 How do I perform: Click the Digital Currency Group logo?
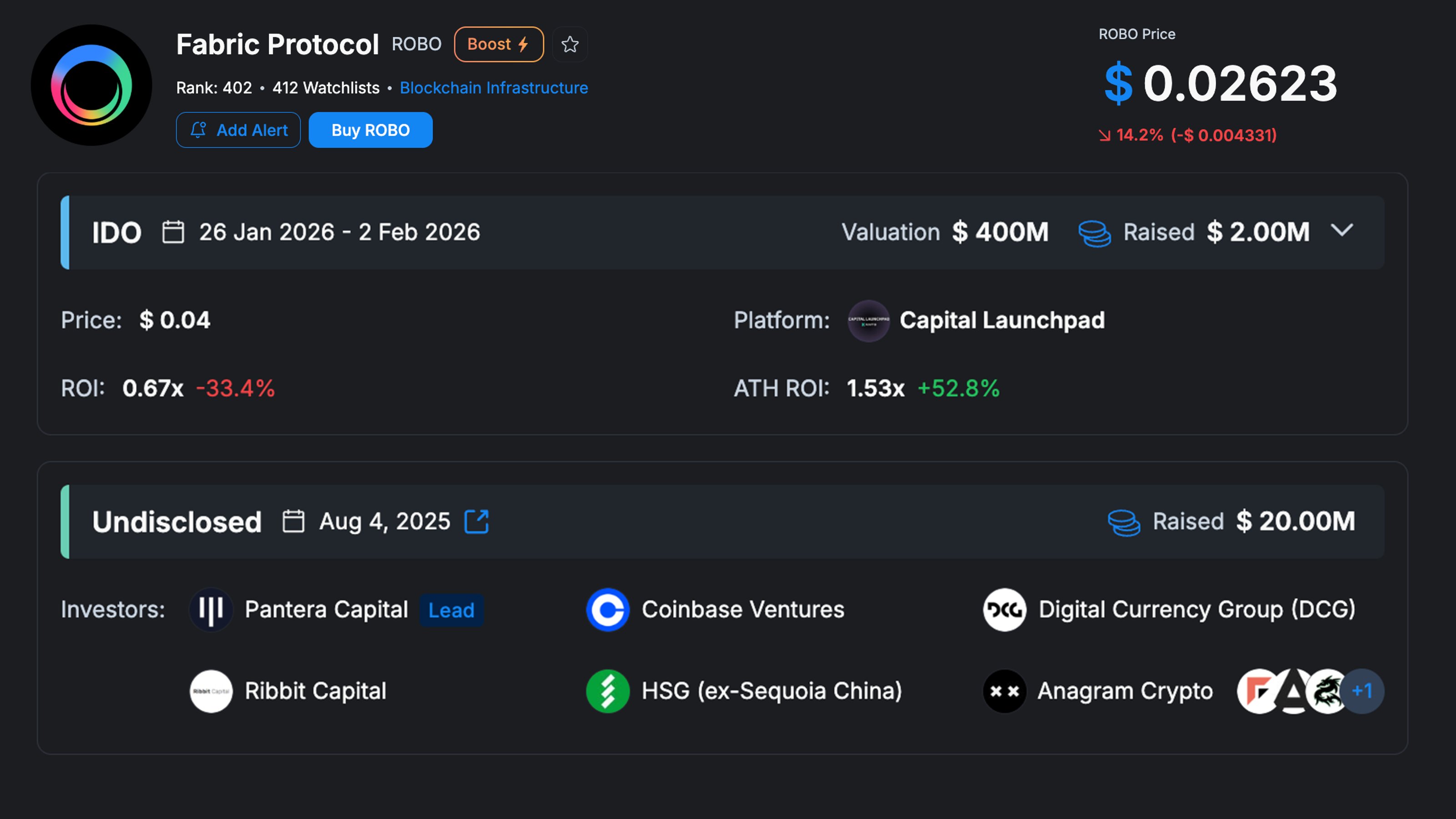coord(1004,610)
